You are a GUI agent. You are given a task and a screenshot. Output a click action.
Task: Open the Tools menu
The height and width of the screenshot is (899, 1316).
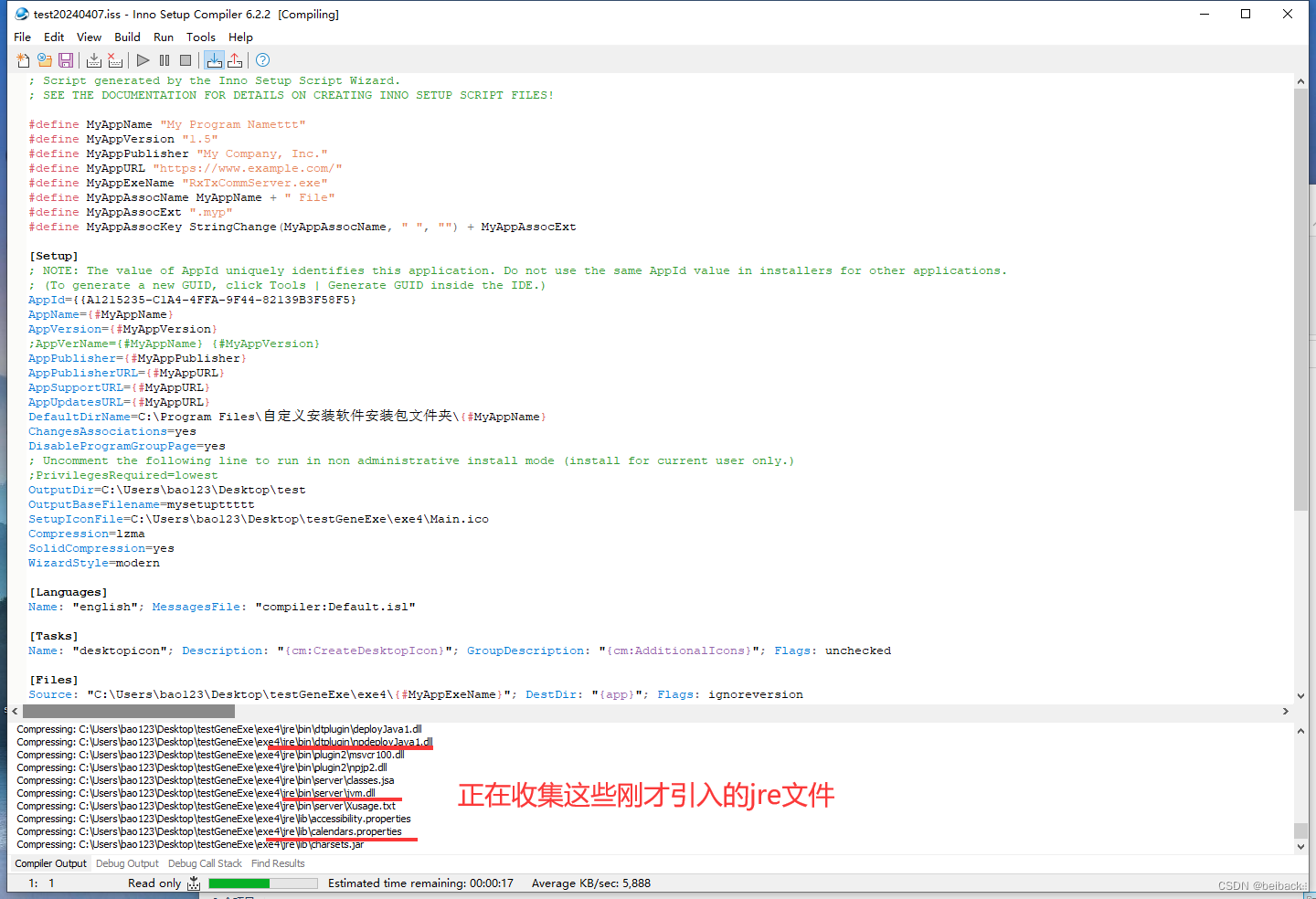(x=201, y=37)
